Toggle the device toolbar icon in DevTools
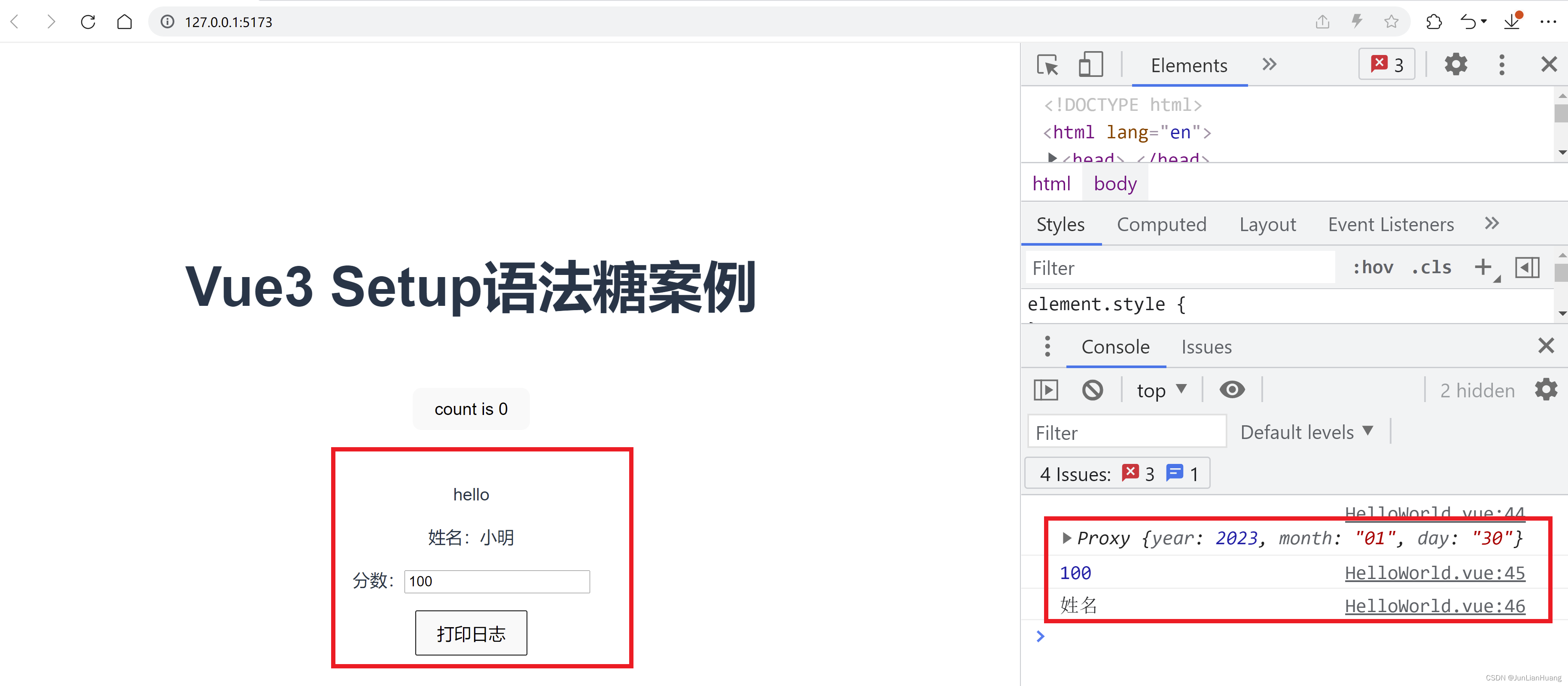 (1090, 64)
